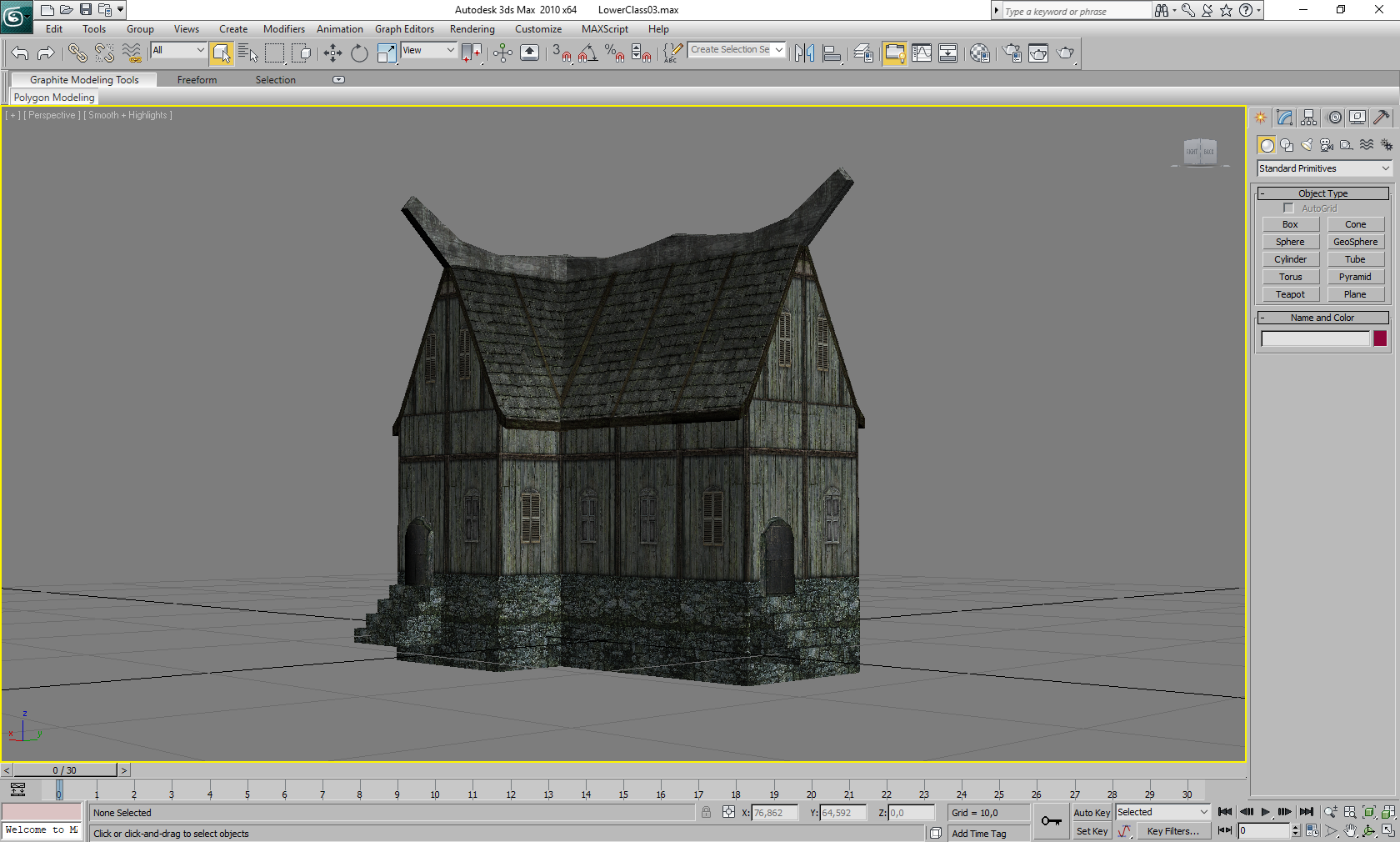Enable the AutoGrid checkbox
This screenshot has height=842, width=1400.
[1289, 208]
